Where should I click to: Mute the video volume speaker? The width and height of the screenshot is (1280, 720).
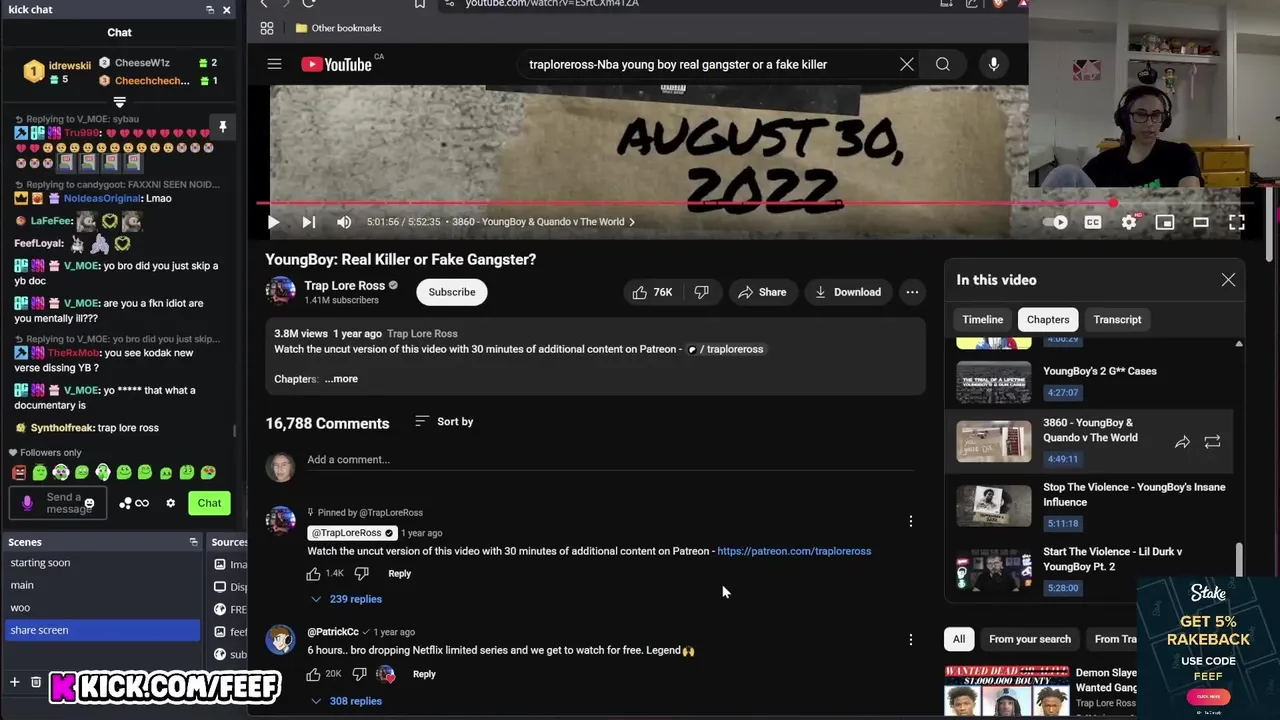[x=344, y=222]
